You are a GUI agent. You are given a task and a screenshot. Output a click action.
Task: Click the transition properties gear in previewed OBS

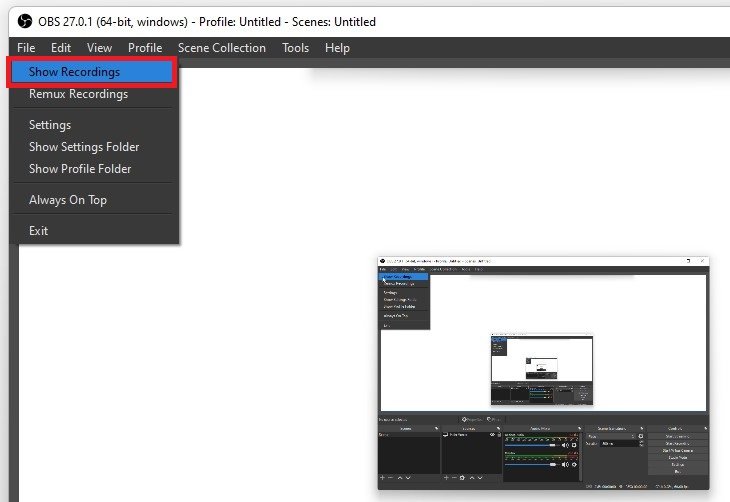[641, 436]
